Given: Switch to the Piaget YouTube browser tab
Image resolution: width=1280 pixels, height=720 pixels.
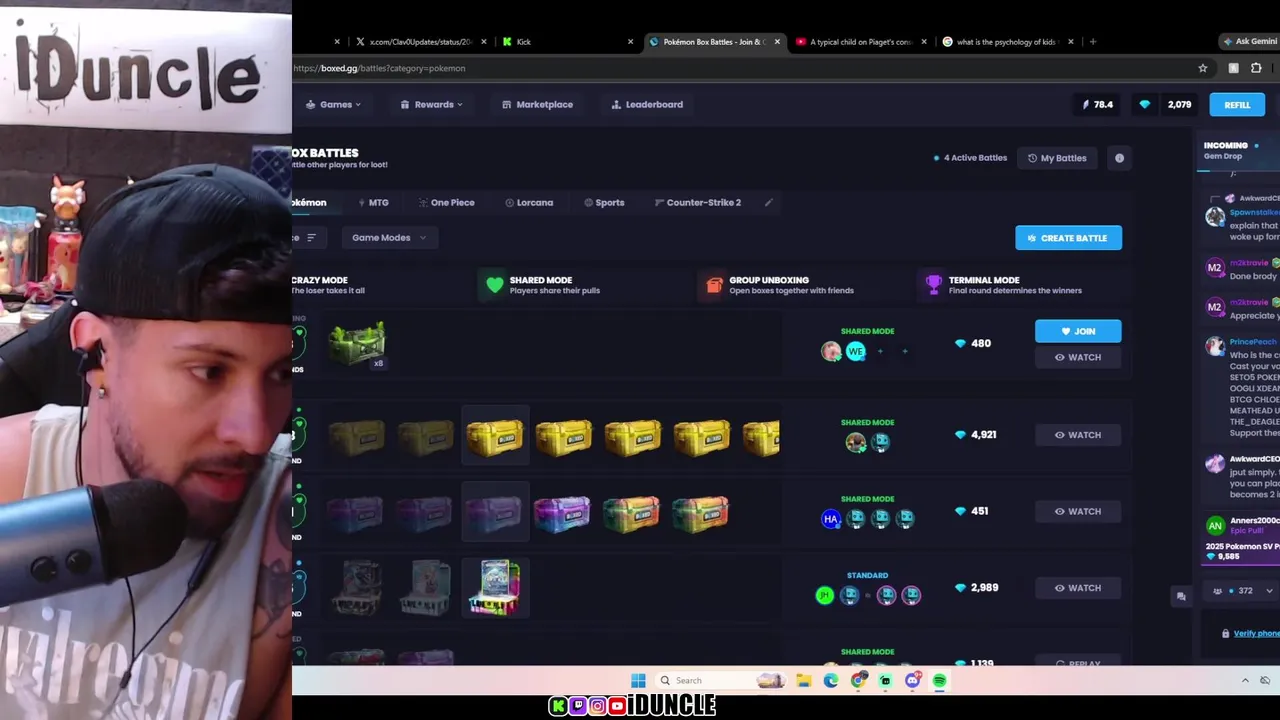Looking at the screenshot, I should coord(860,42).
